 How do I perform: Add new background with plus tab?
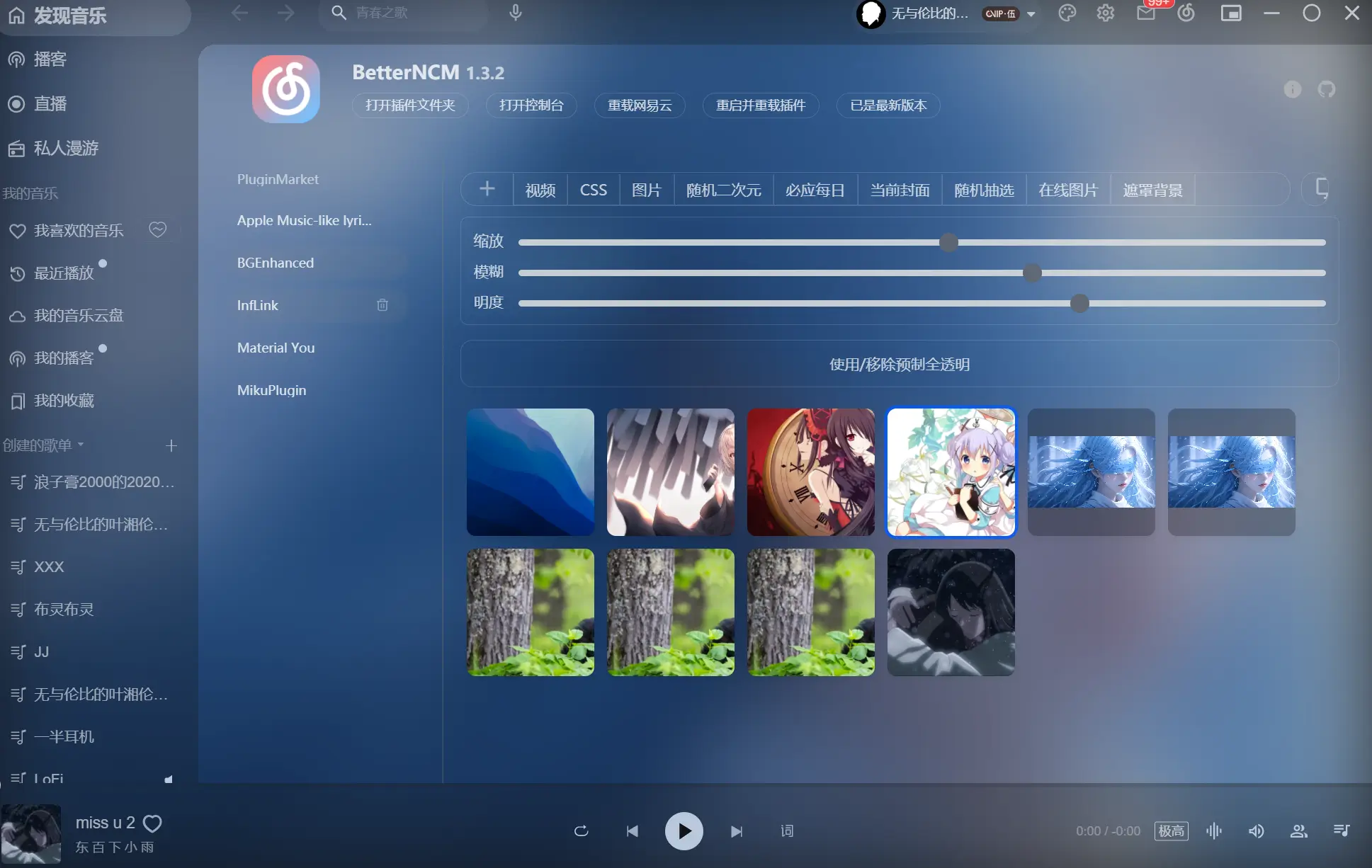point(487,189)
